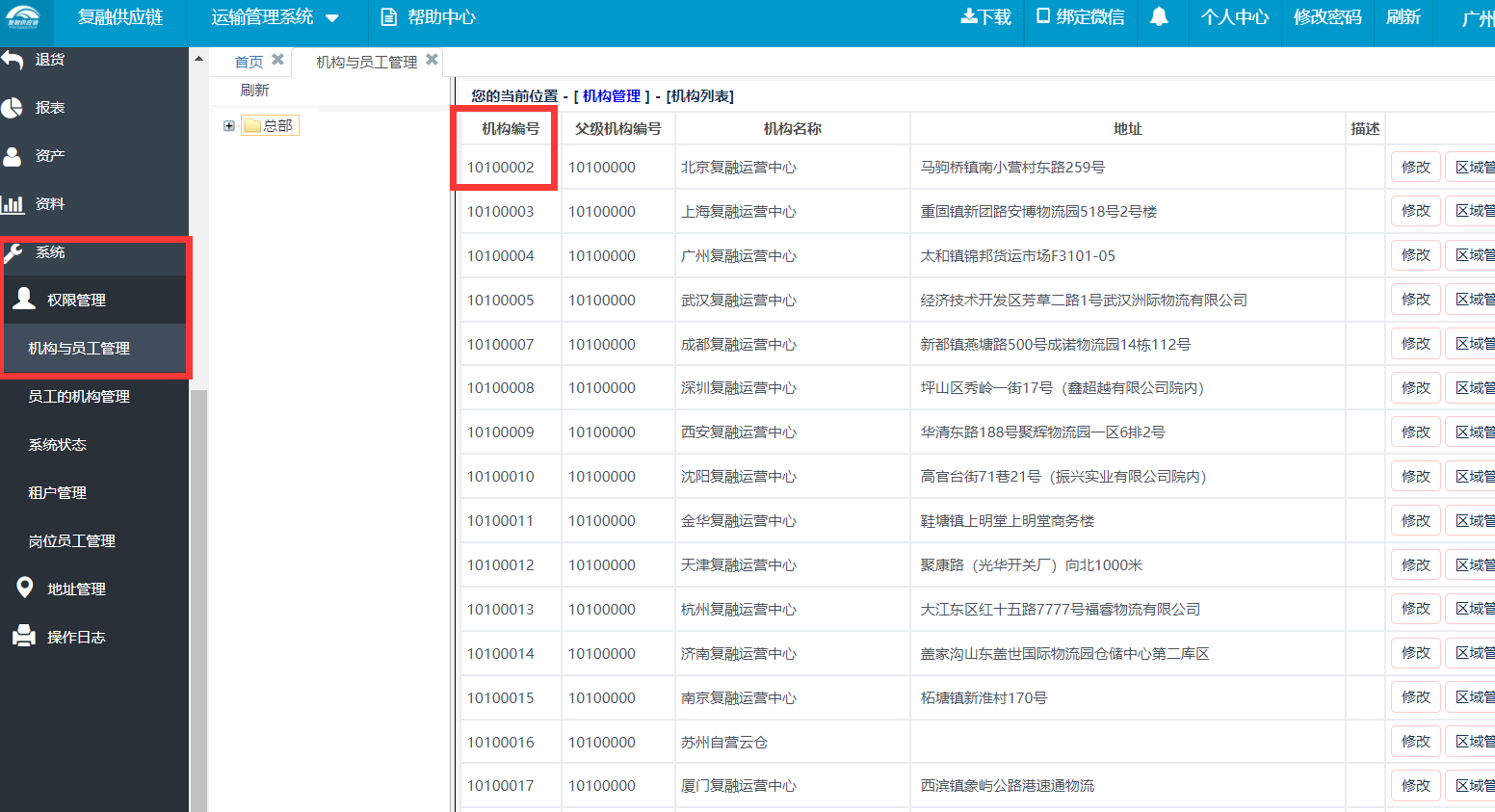1495x812 pixels.
Task: Close the 机构与员工管理 tab
Action: coord(432,60)
